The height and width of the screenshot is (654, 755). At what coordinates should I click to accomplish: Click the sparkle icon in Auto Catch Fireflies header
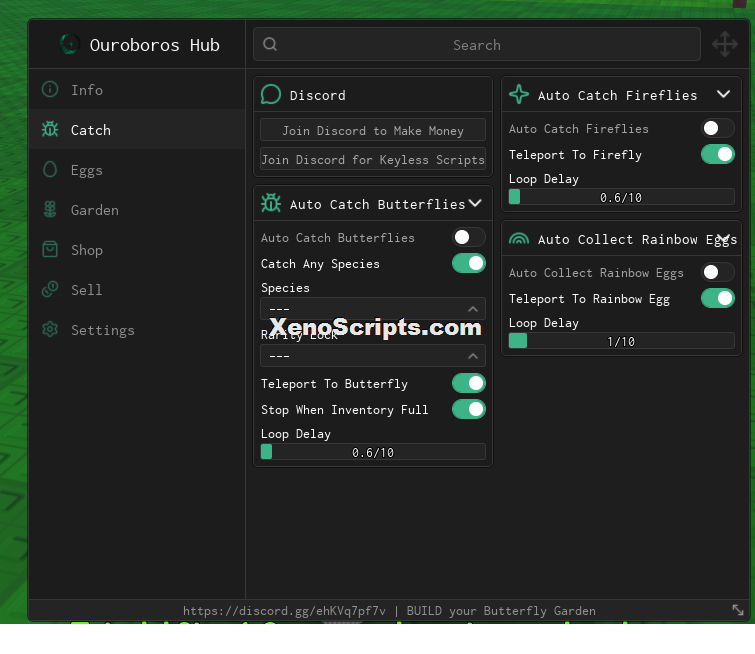pyautogui.click(x=519, y=94)
